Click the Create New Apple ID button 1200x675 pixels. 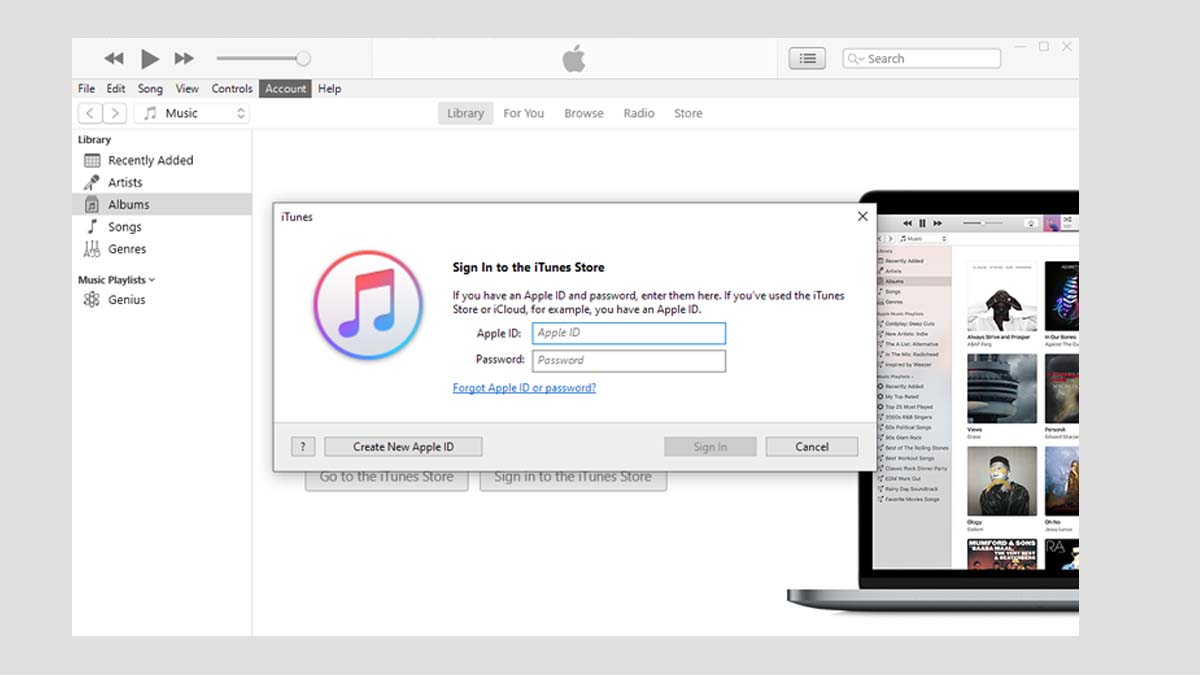point(403,447)
